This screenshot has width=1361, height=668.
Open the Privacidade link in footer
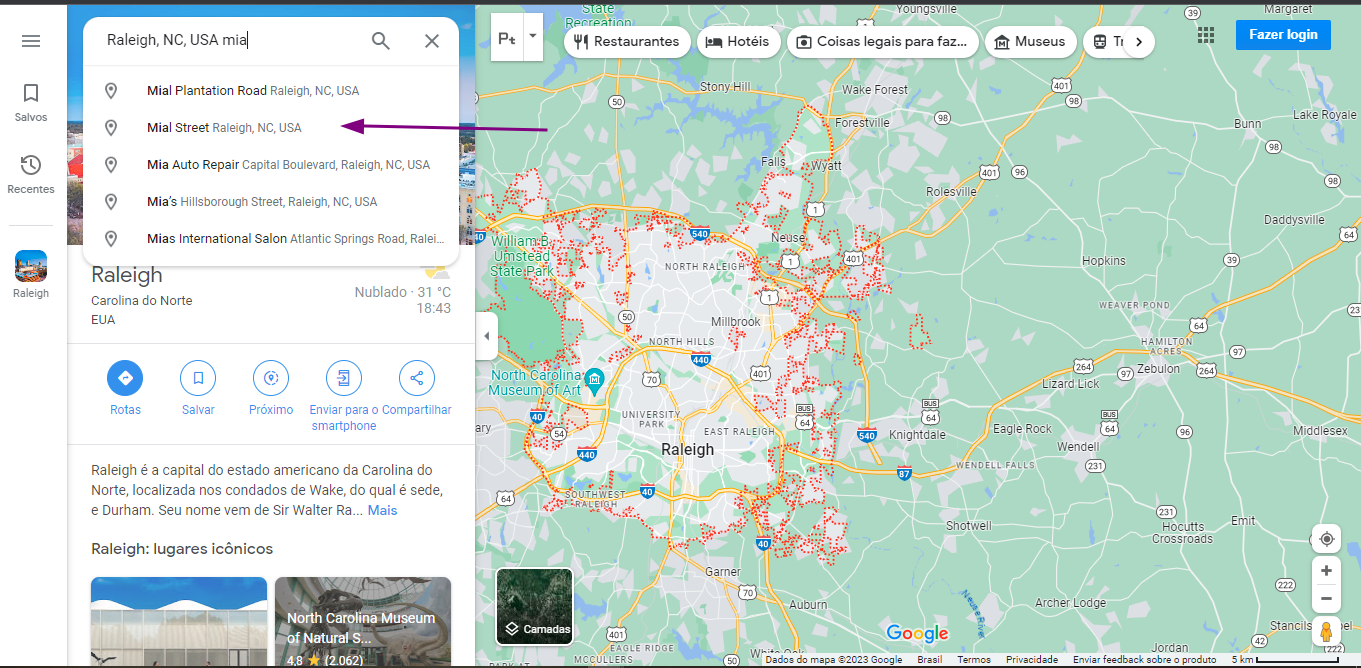tap(1032, 660)
